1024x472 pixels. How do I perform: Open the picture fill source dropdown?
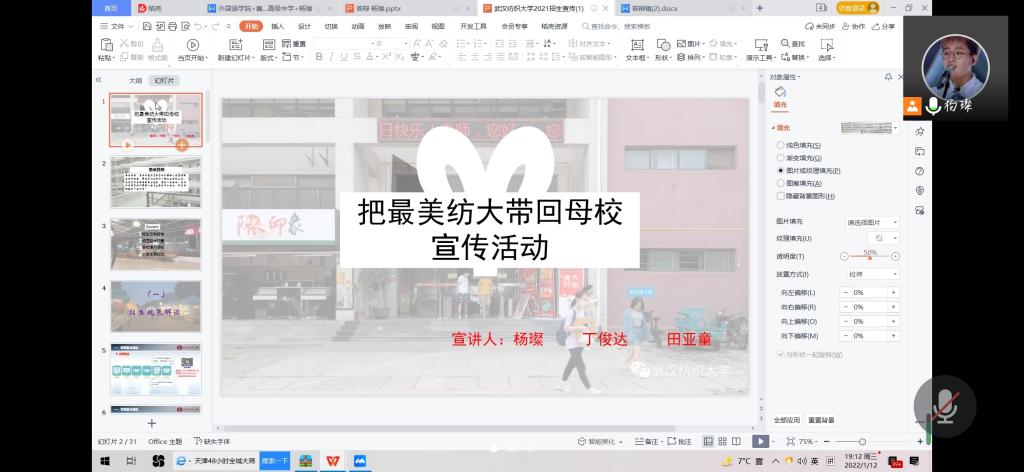tap(872, 222)
